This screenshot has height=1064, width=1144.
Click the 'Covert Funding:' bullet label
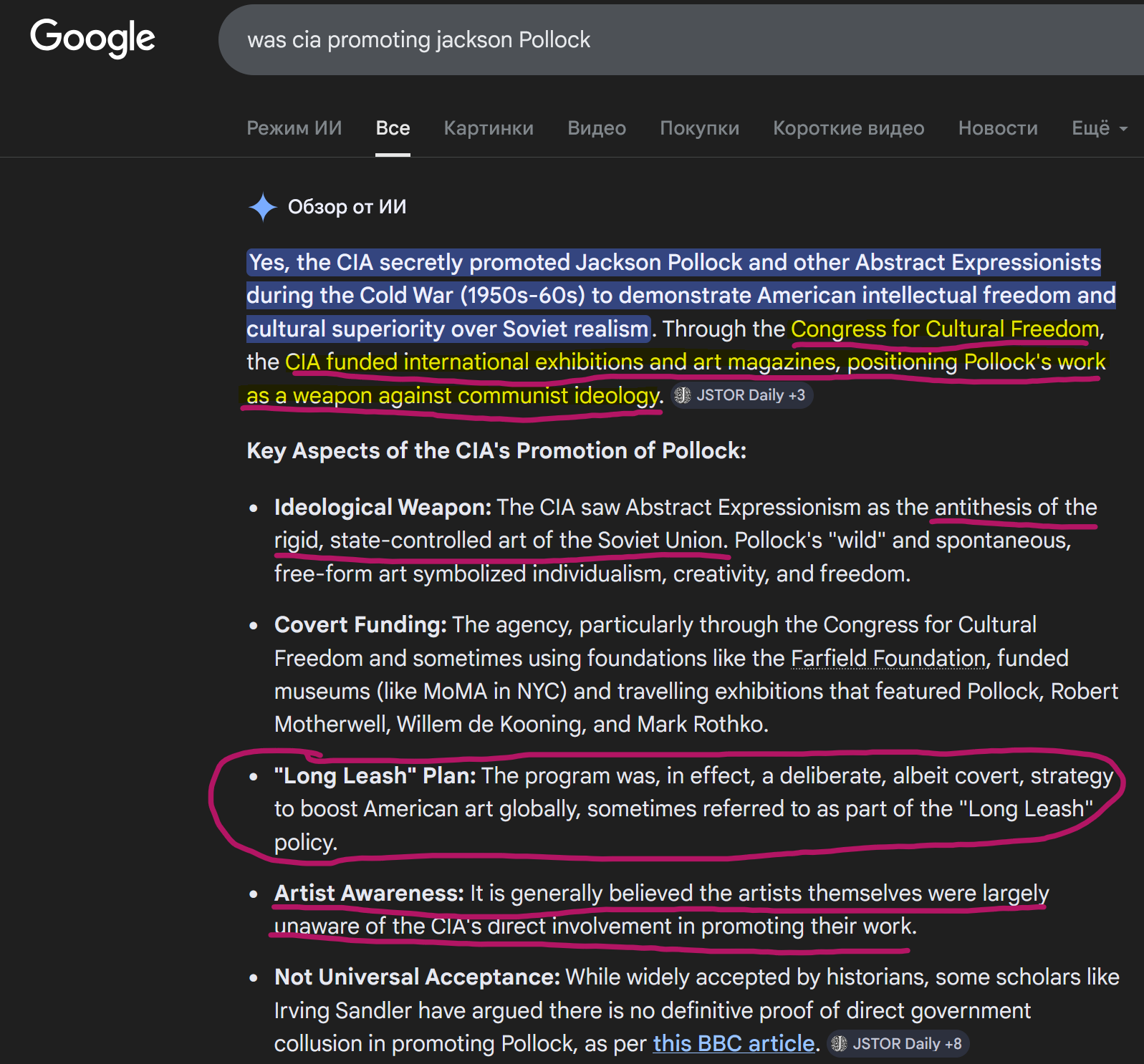point(360,624)
